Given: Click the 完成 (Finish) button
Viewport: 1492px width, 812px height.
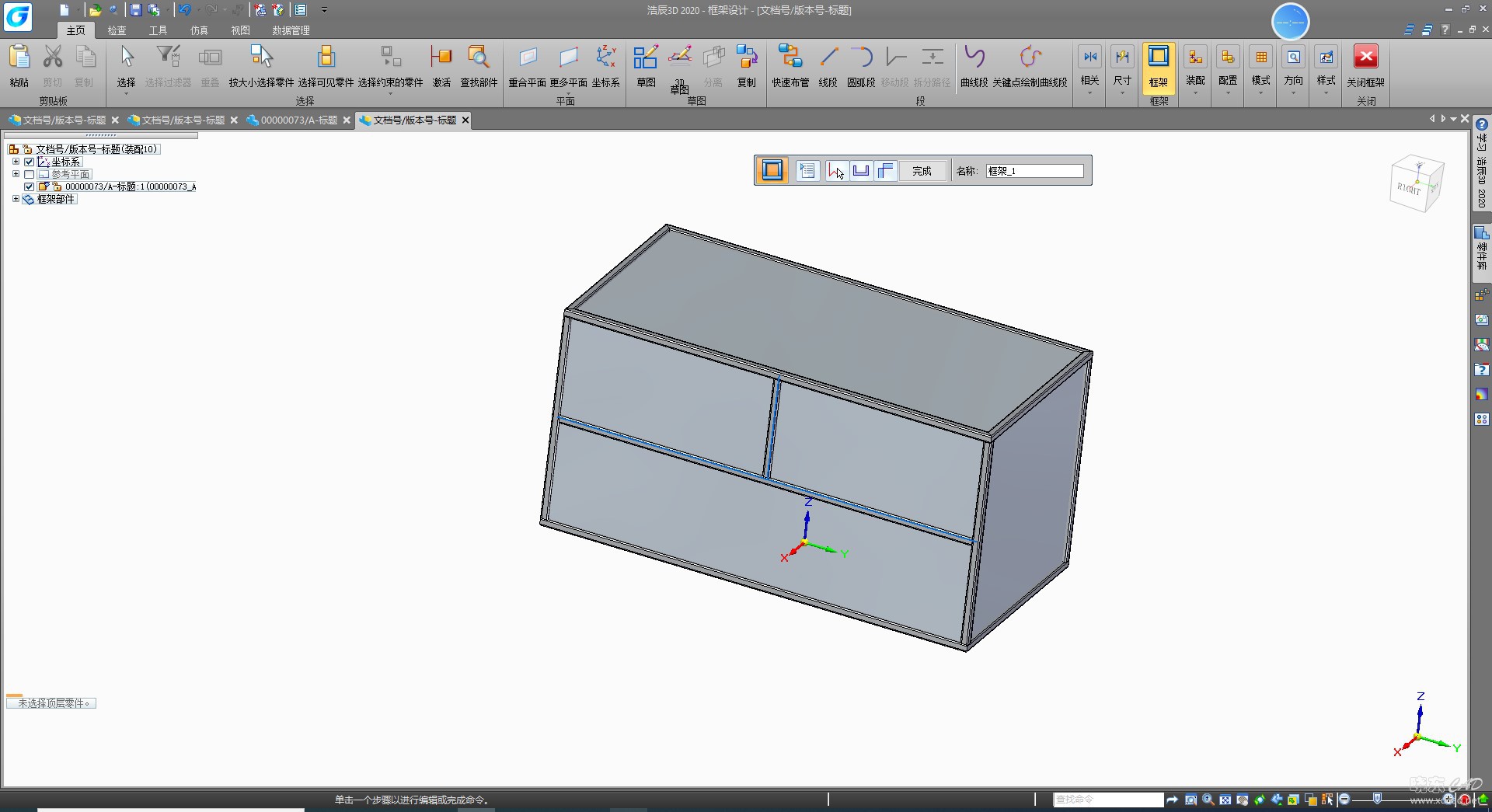Looking at the screenshot, I should click(x=922, y=171).
